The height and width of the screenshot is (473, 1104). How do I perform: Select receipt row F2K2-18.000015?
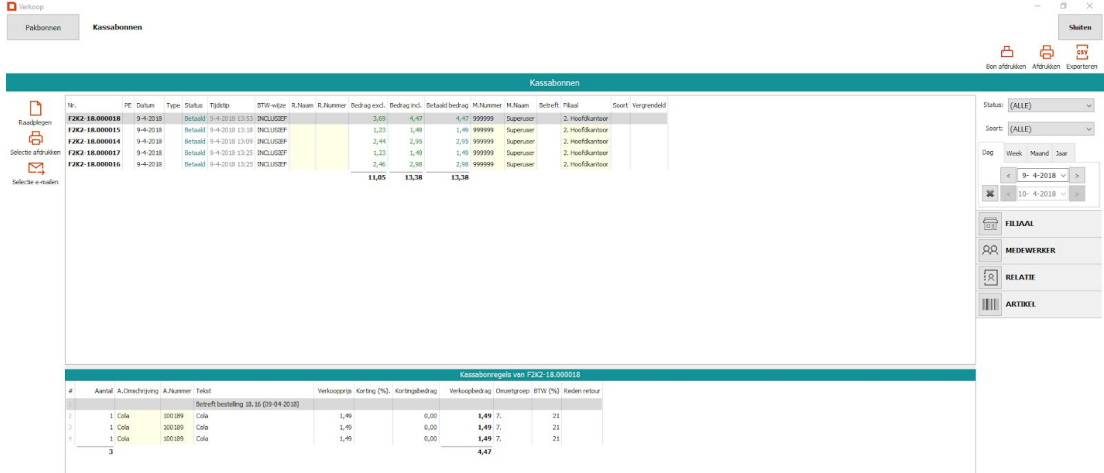[x=93, y=130]
